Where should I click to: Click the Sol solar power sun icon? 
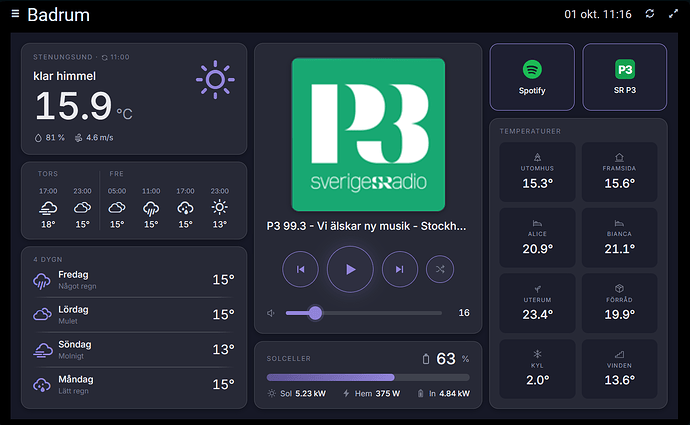point(272,393)
